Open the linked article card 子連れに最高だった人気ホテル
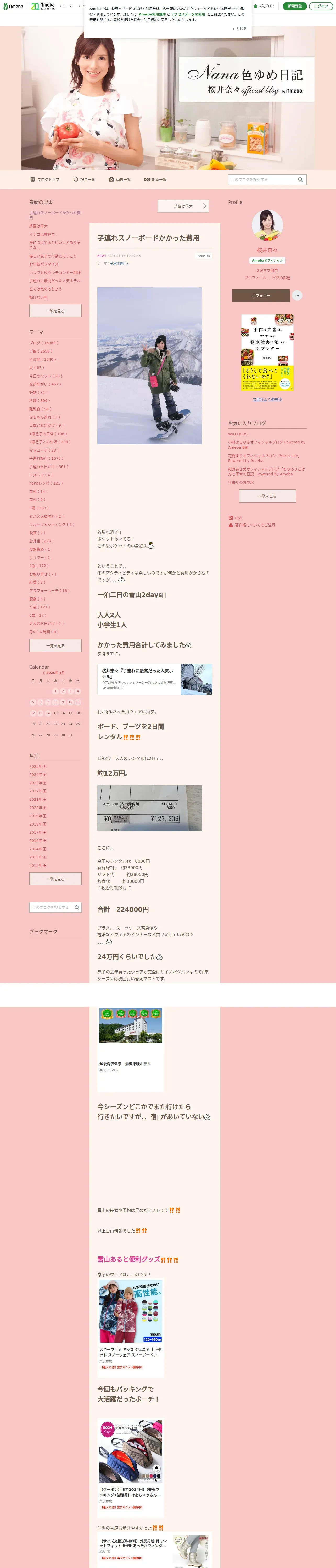The image size is (336, 1568). click(155, 679)
